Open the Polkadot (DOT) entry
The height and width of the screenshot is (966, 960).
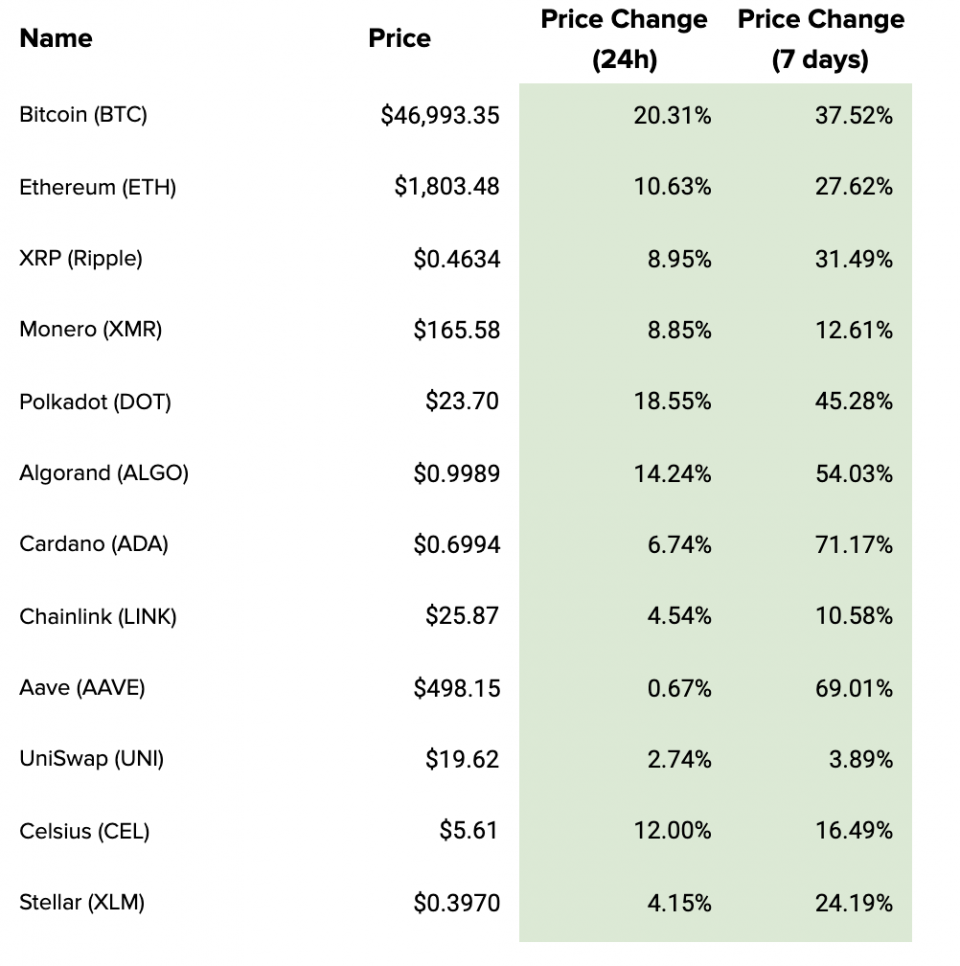[95, 402]
